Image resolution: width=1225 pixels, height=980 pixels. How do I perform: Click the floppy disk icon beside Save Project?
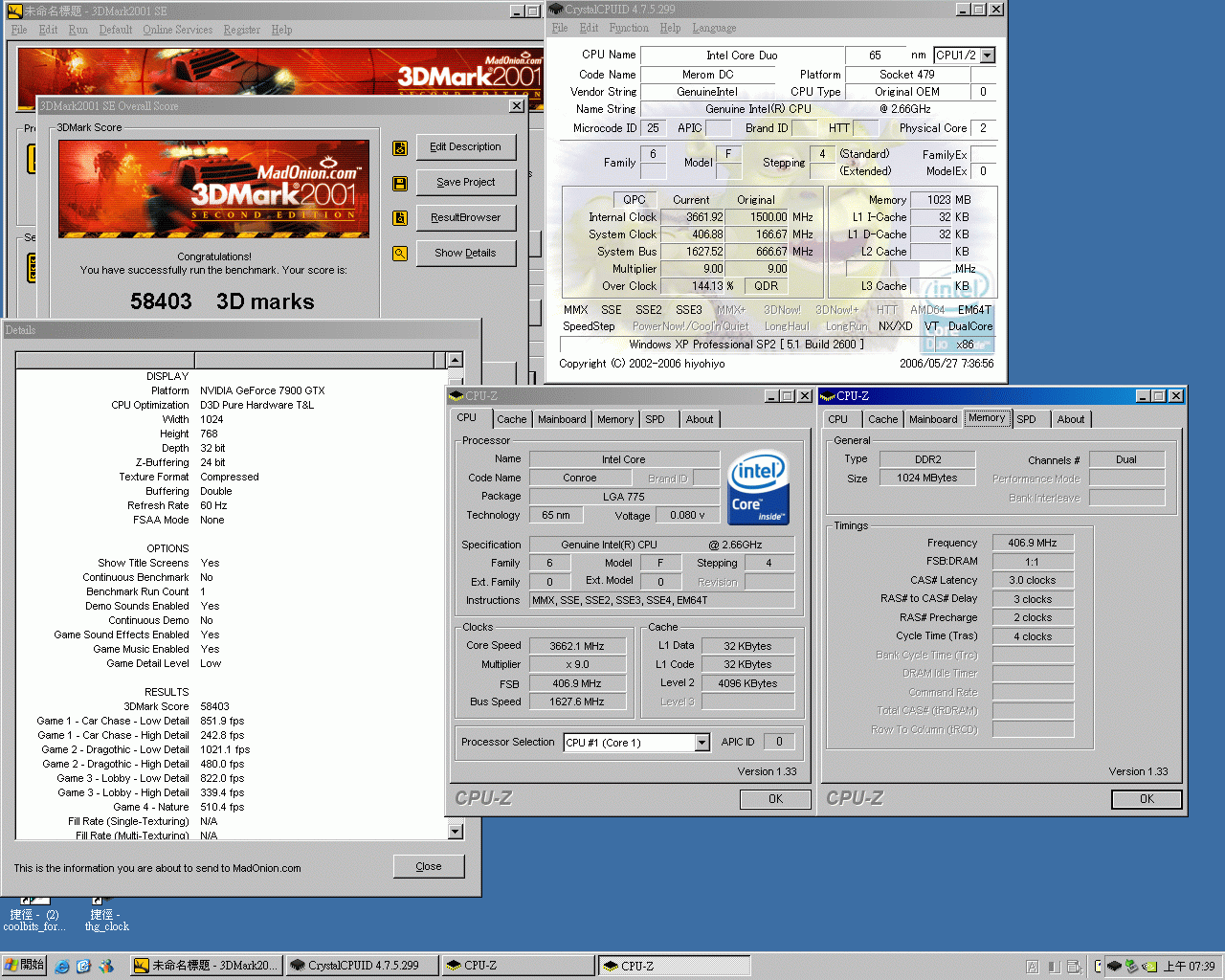point(400,184)
